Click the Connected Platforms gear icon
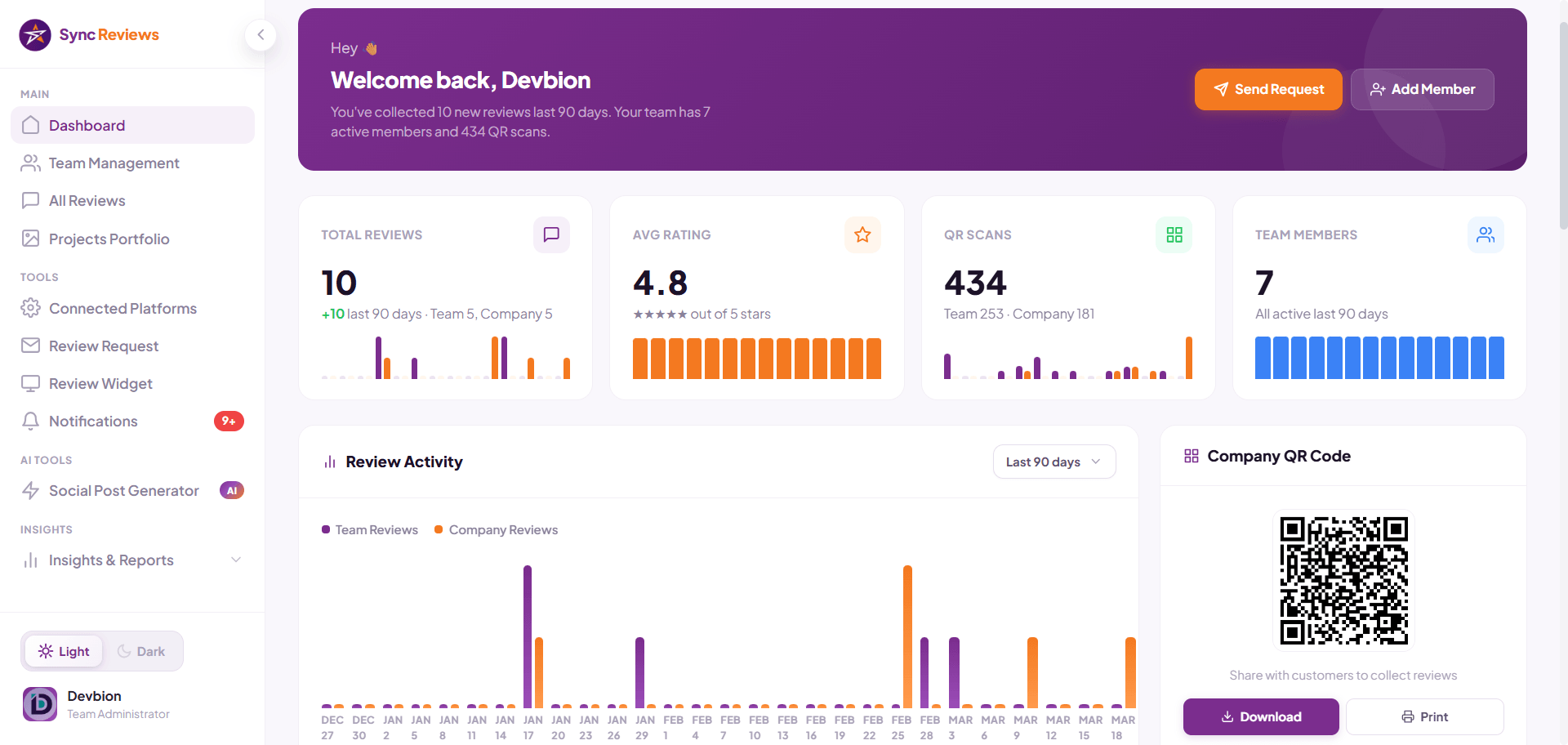 click(x=31, y=308)
